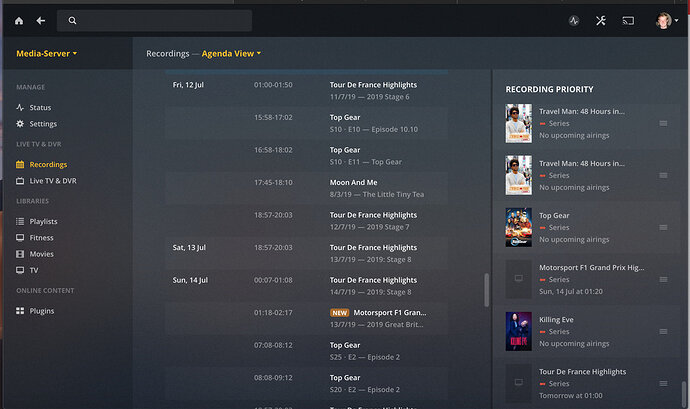Go to the Plex home screen

19,21
